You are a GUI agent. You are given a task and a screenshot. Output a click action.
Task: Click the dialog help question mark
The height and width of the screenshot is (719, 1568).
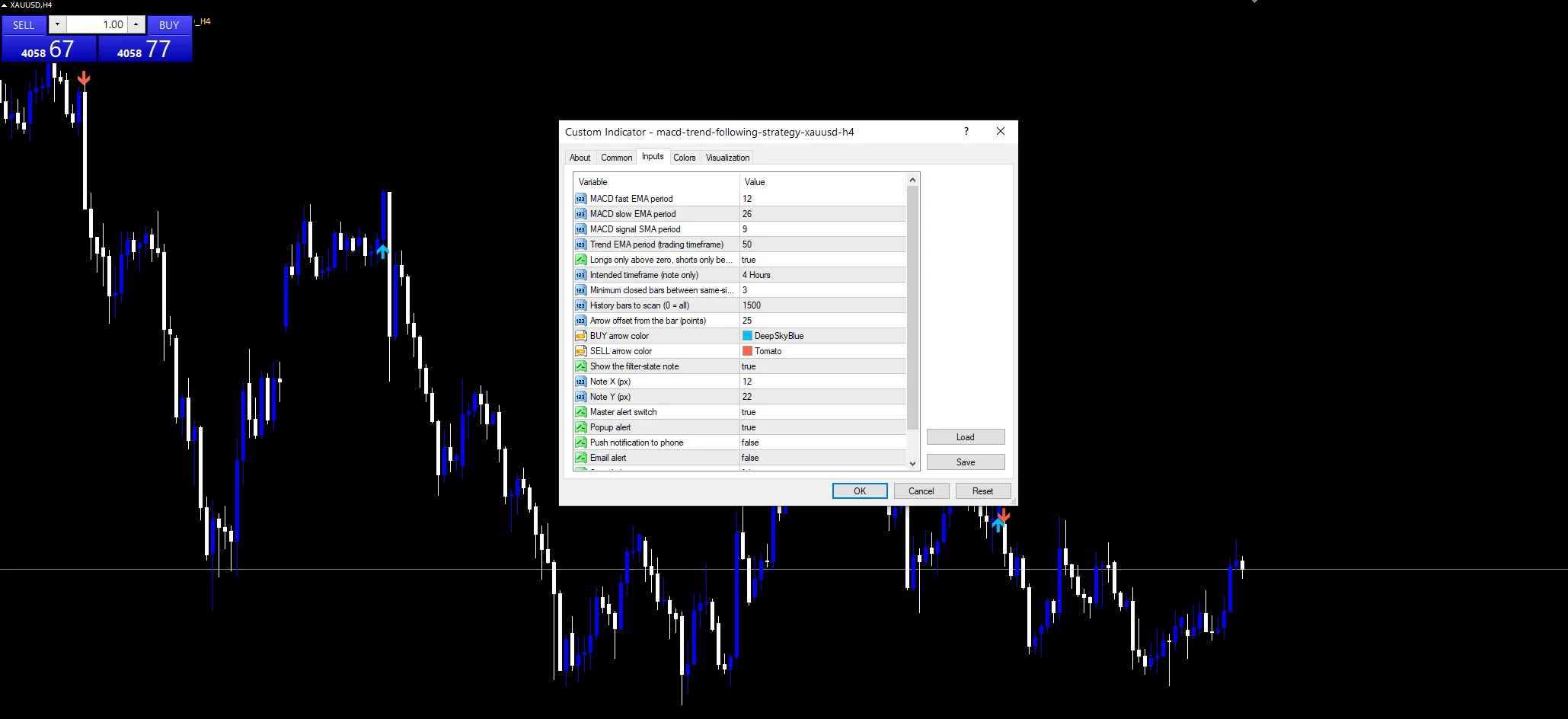[966, 131]
